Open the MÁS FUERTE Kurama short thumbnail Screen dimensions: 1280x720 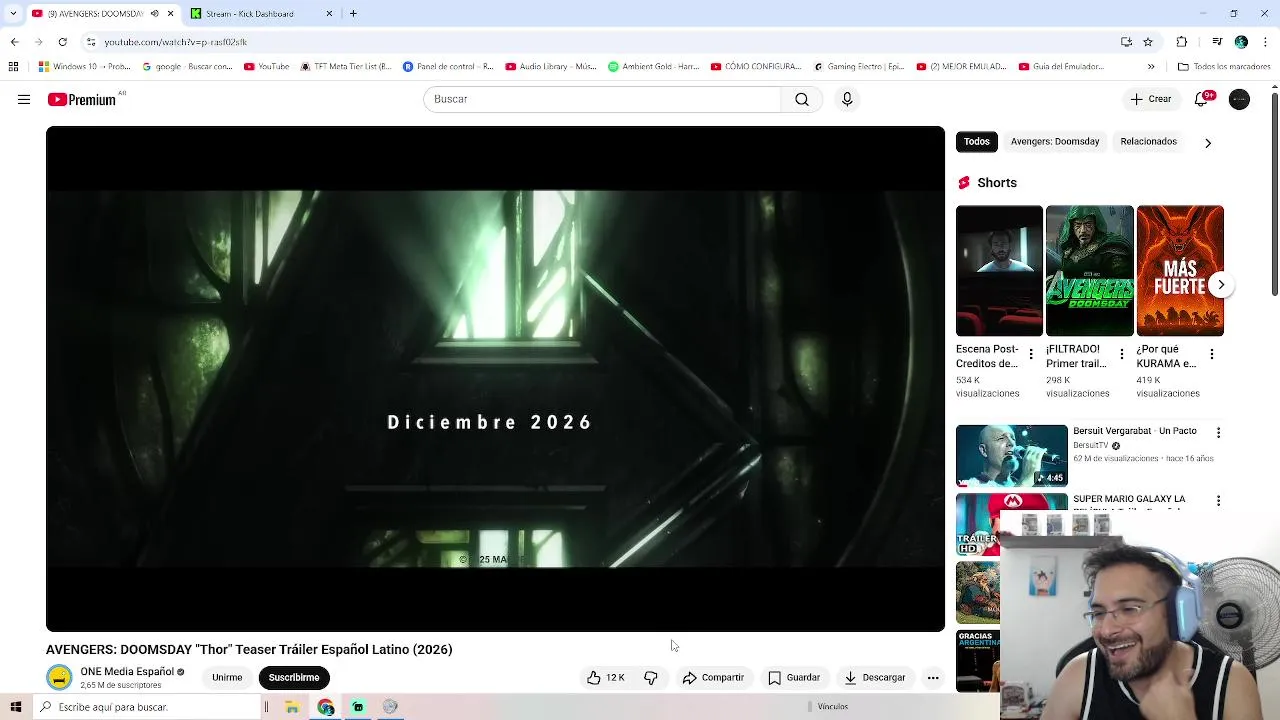(x=1180, y=271)
